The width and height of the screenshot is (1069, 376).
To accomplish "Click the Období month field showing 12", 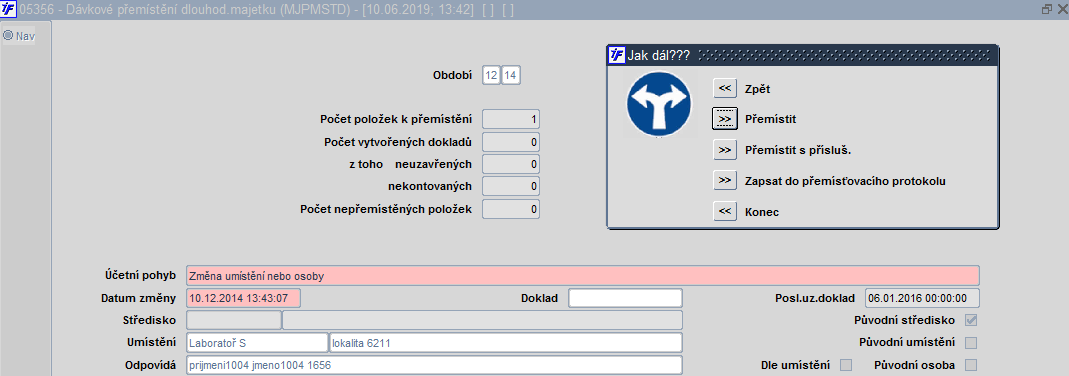I will 491,75.
